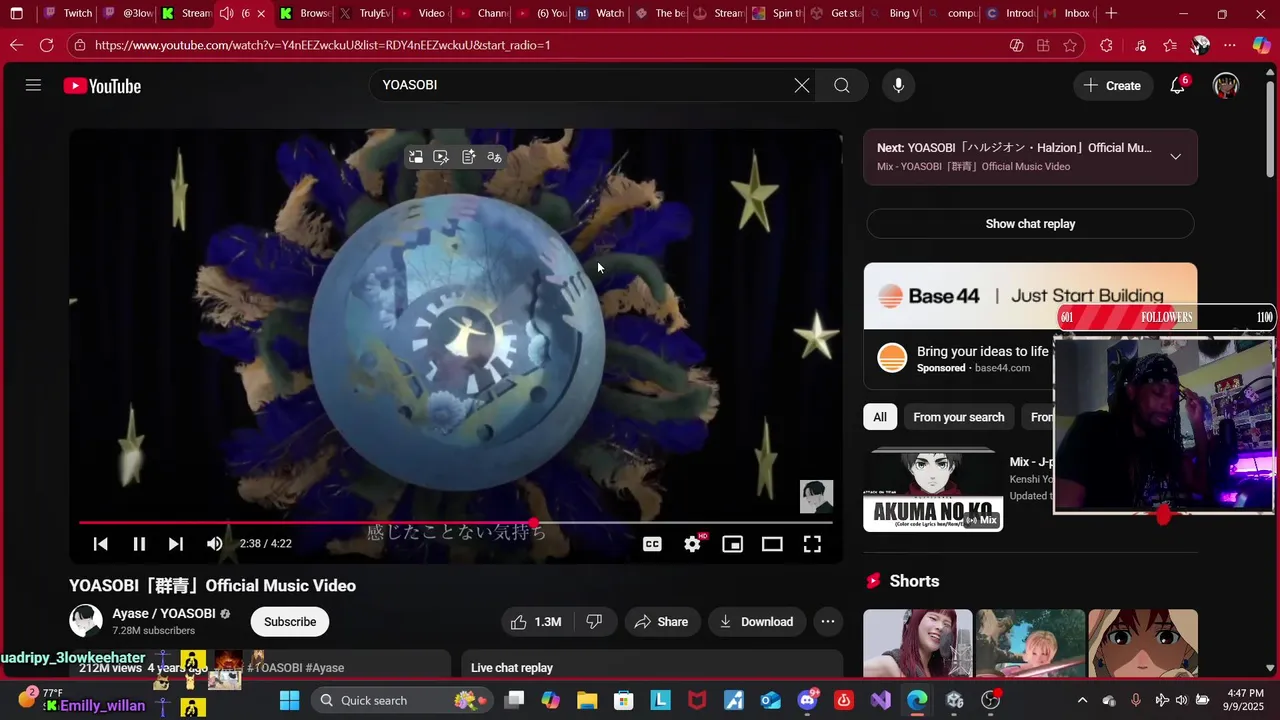Viewport: 1280px width, 720px height.
Task: Click the #Ayase hashtag link
Action: click(324, 668)
